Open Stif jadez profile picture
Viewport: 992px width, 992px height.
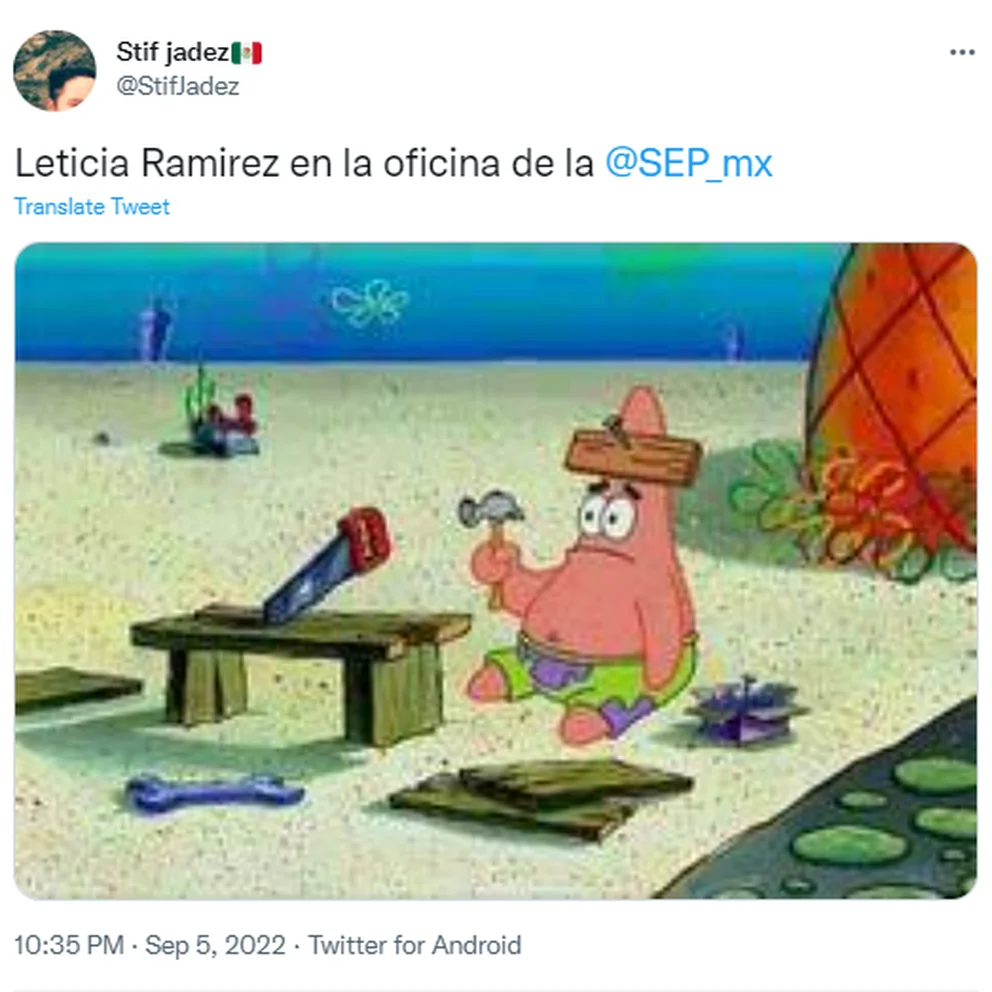[x=54, y=70]
